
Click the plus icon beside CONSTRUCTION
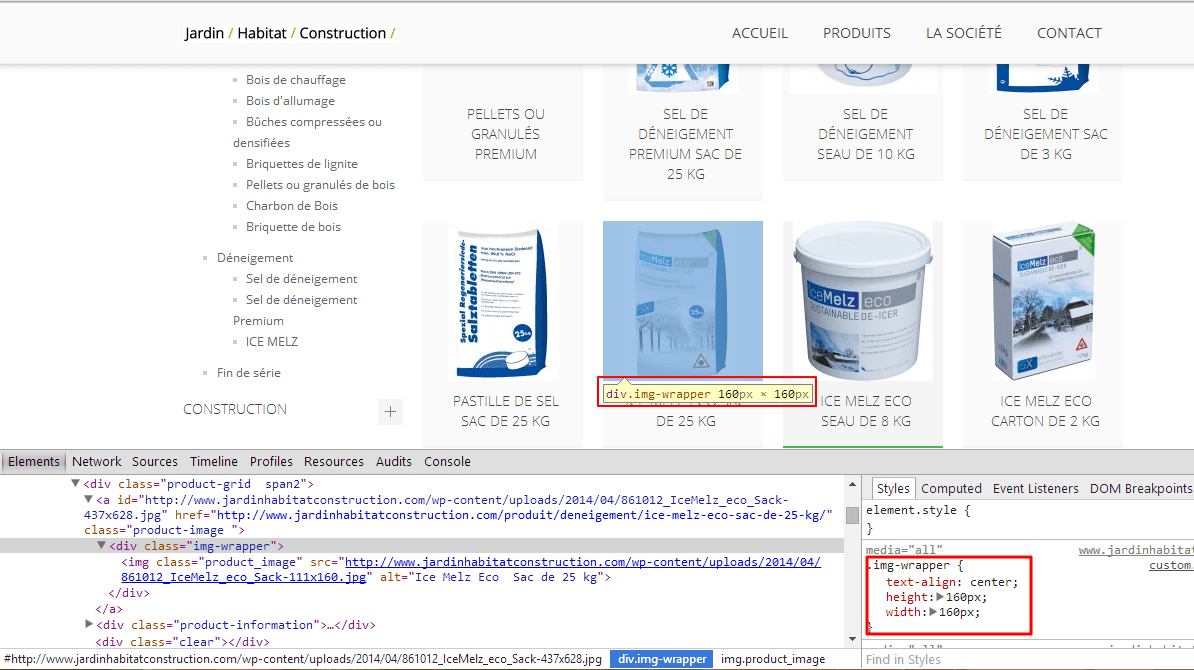pos(390,411)
